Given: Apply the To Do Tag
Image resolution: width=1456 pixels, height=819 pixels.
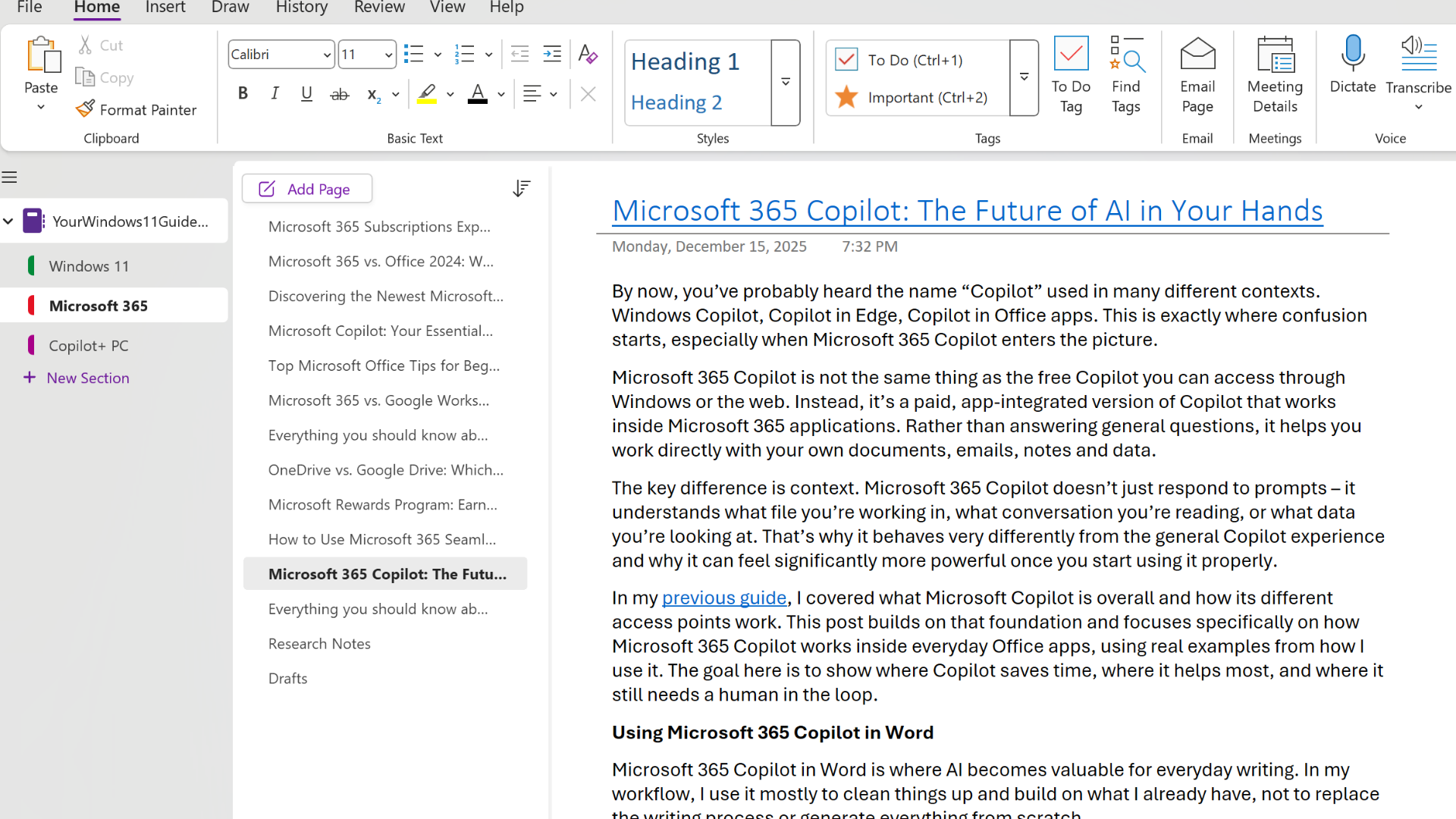Looking at the screenshot, I should (x=1070, y=74).
